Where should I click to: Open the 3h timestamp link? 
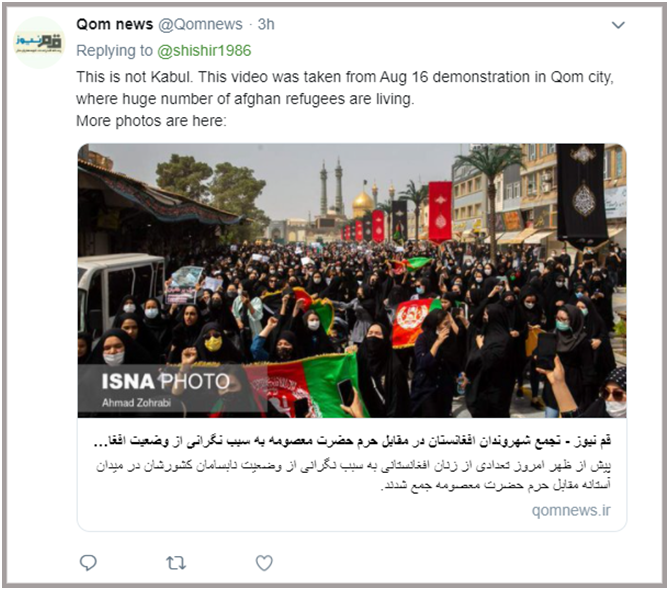266,24
